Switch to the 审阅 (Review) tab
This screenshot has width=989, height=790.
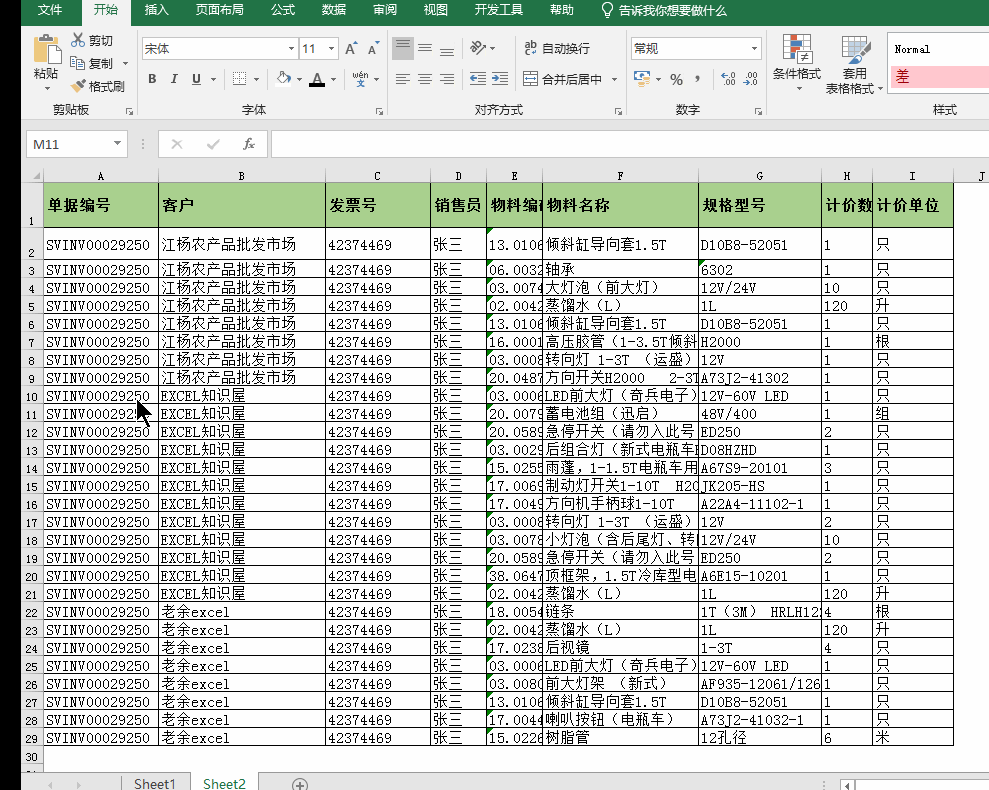click(384, 10)
